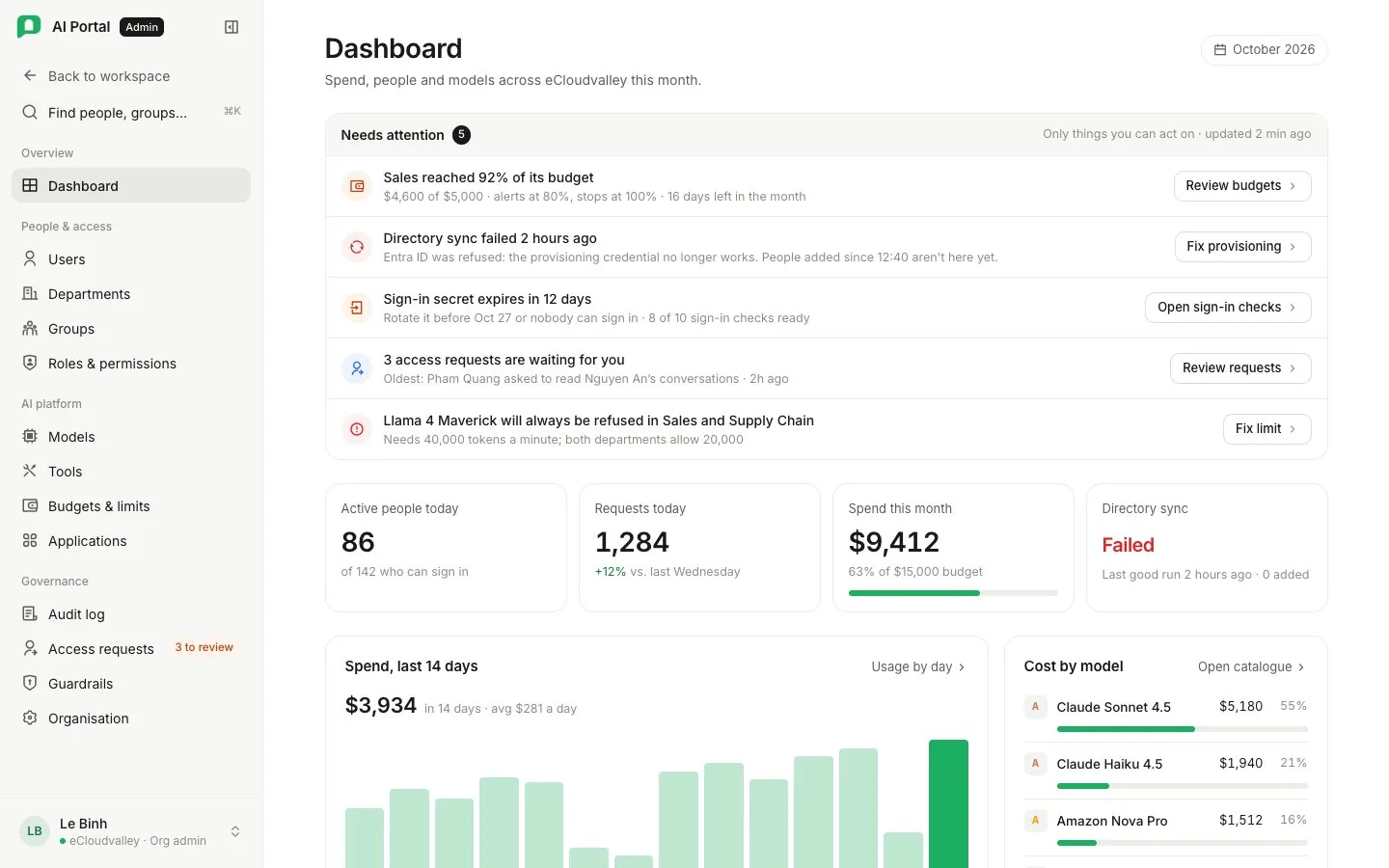1389x868 pixels.
Task: Click the AI Portal logo icon
Action: 29,27
